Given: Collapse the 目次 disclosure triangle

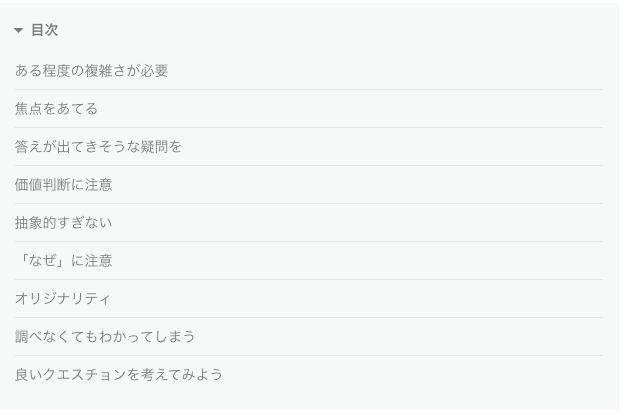Looking at the screenshot, I should (18, 30).
